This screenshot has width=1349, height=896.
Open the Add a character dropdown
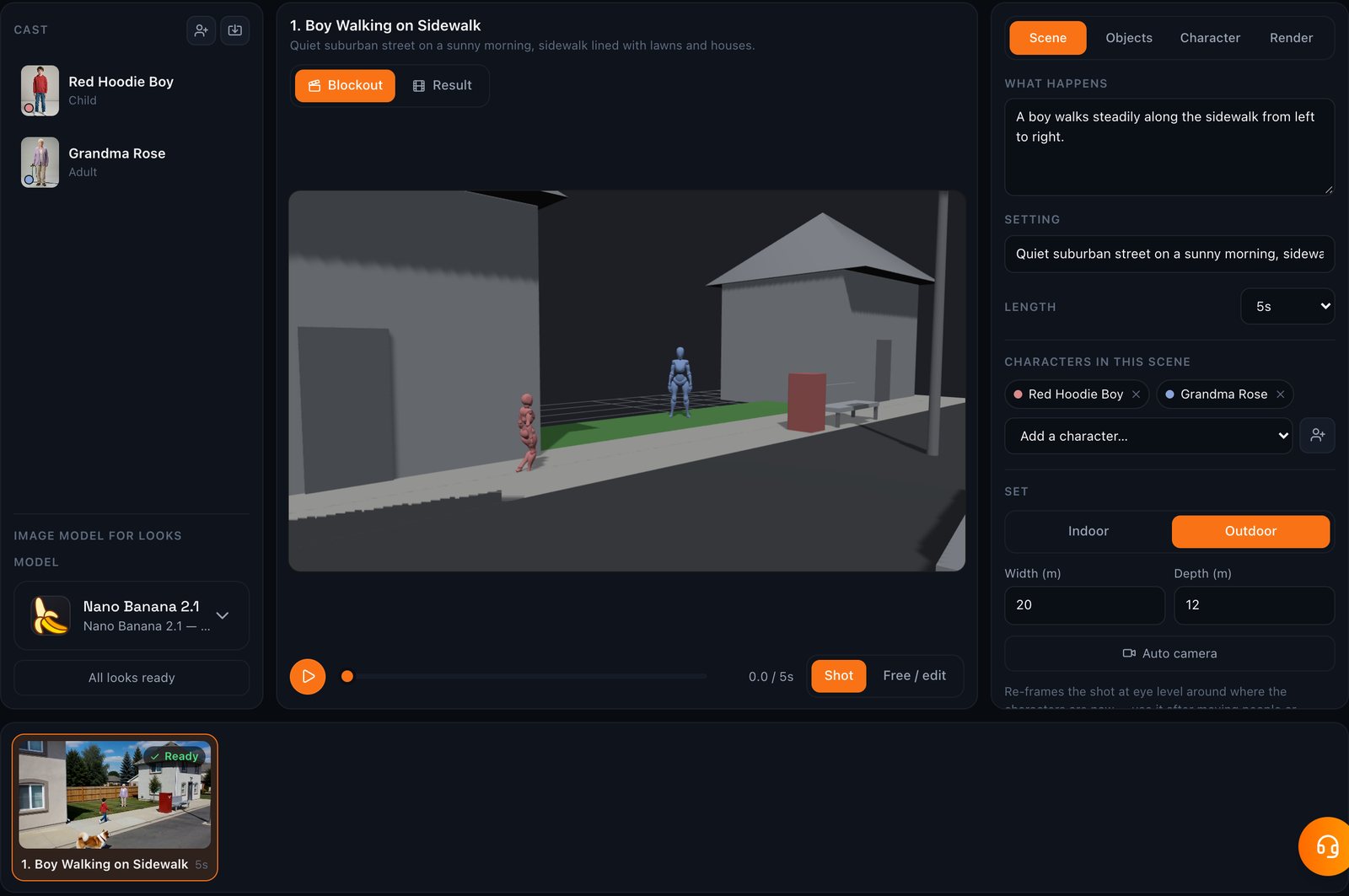pyautogui.click(x=1148, y=436)
